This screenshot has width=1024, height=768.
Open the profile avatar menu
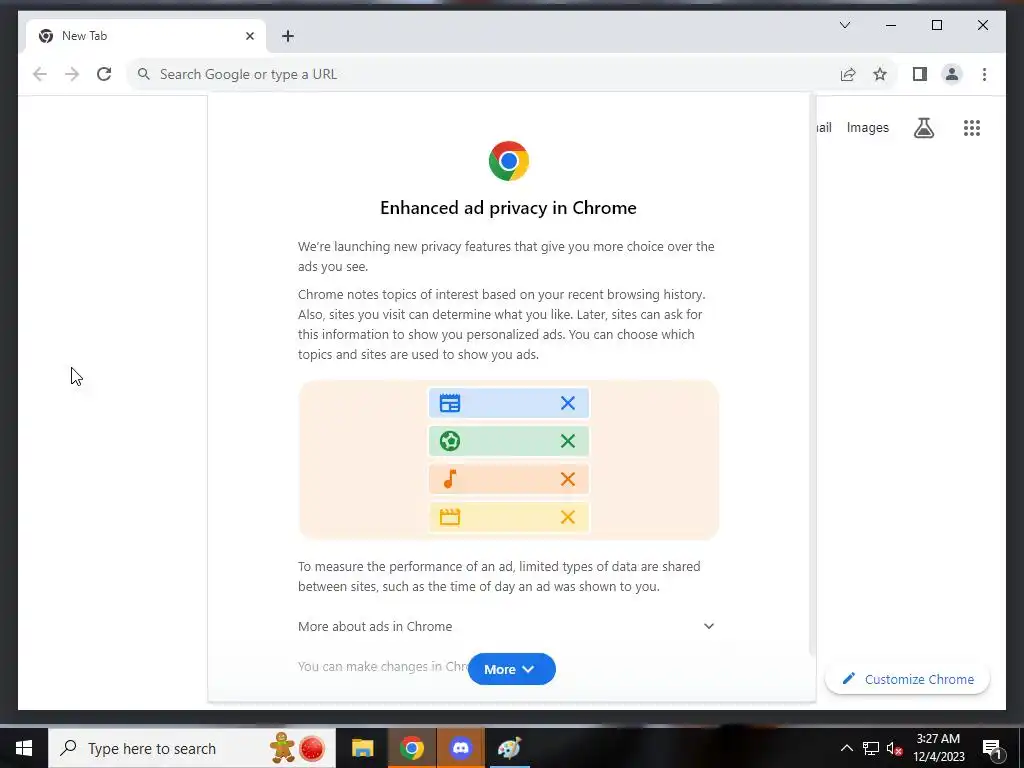coord(952,74)
